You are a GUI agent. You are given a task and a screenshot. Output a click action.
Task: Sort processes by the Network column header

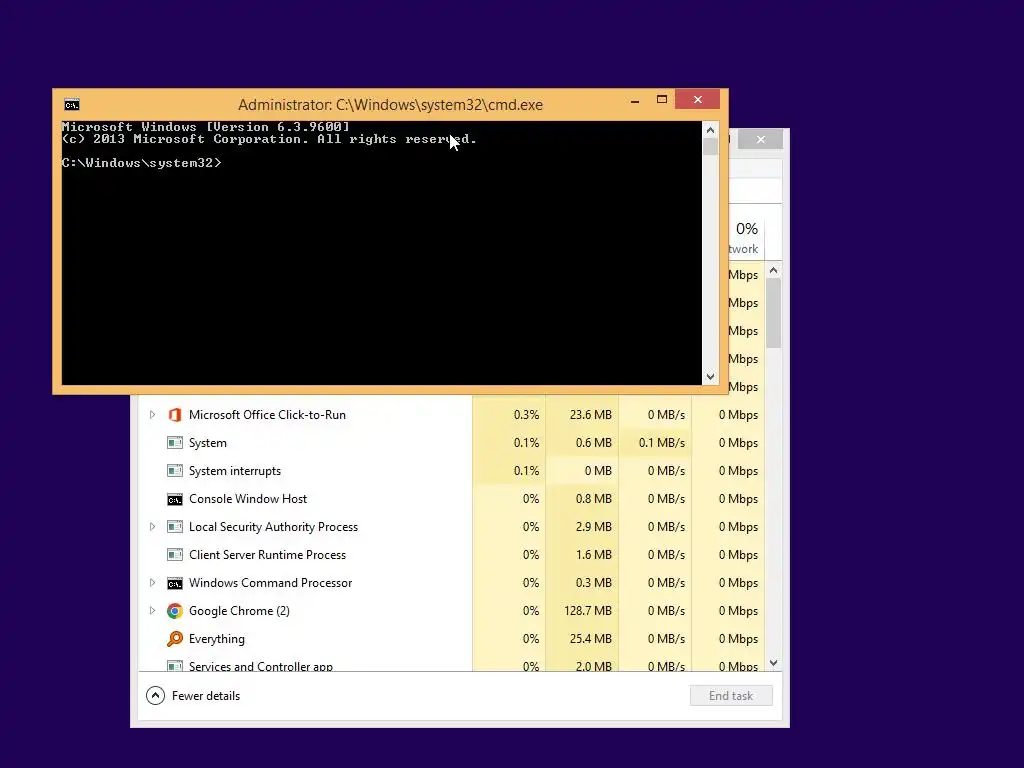pyautogui.click(x=746, y=238)
